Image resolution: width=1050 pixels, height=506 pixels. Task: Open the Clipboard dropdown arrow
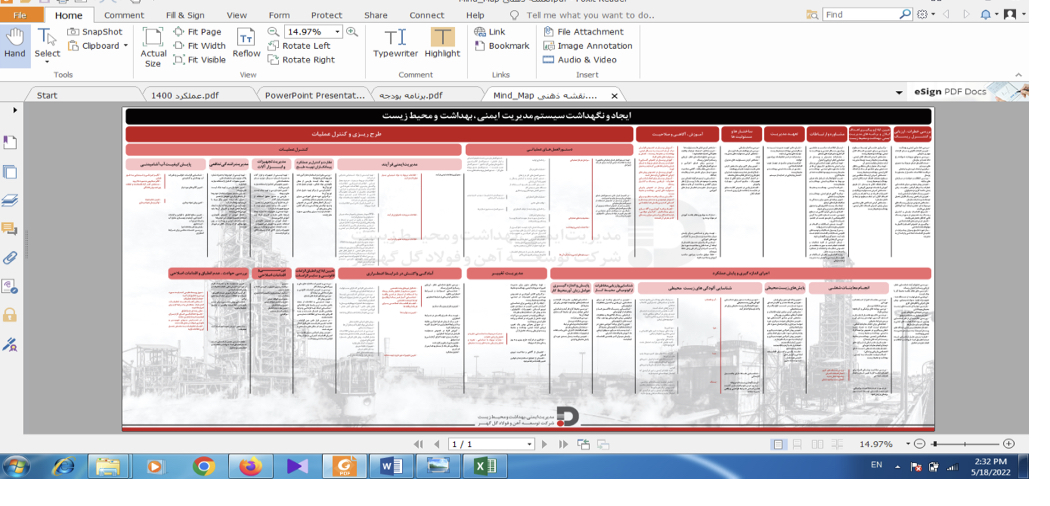tap(125, 46)
